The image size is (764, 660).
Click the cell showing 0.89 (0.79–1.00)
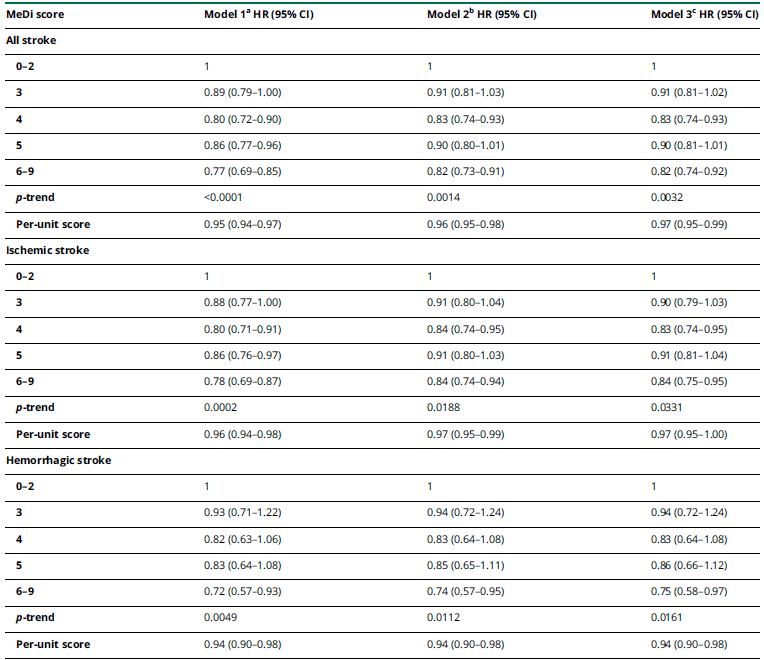tap(245, 93)
